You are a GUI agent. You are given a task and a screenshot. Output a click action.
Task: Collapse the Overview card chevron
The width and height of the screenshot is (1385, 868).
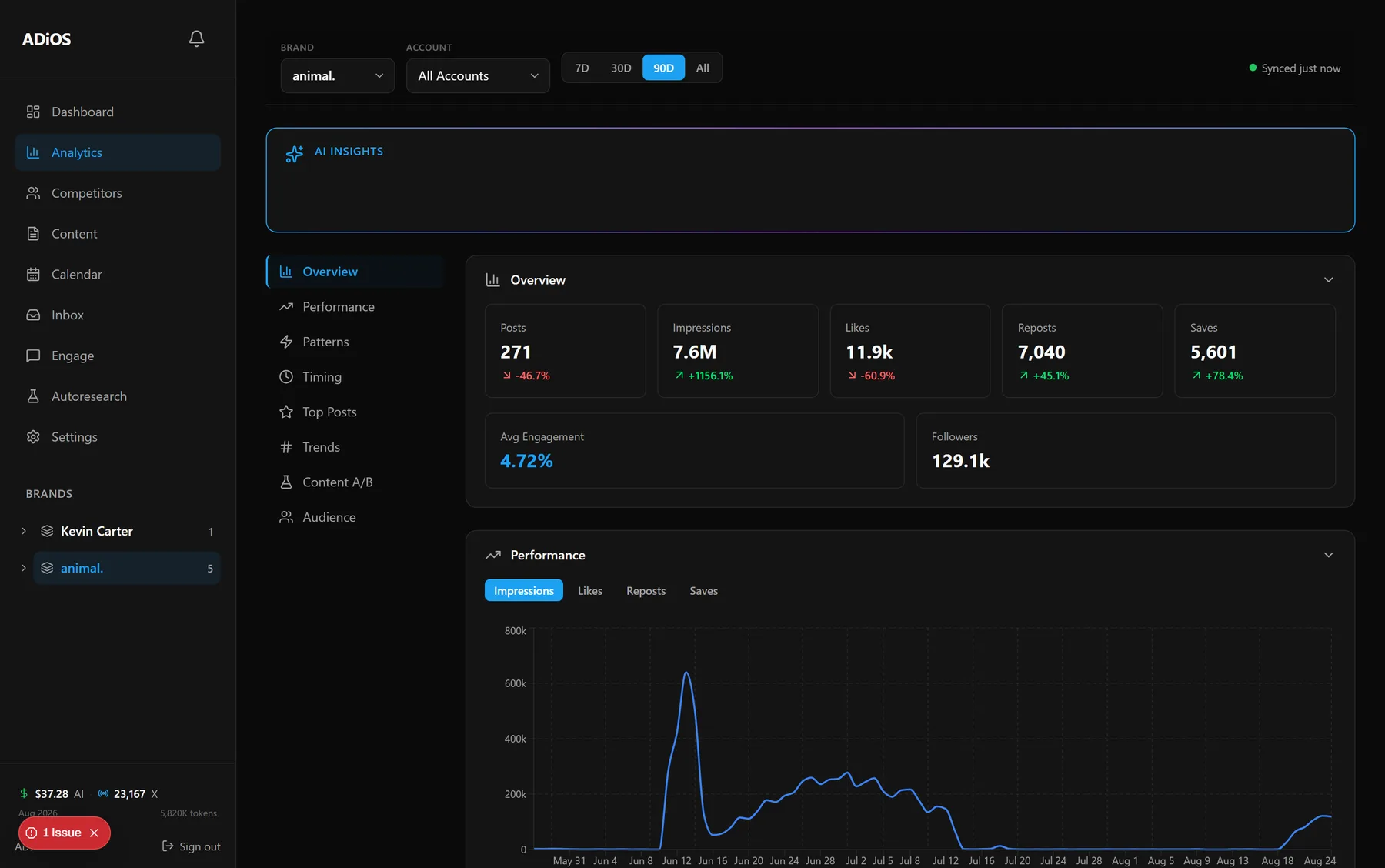click(x=1328, y=280)
